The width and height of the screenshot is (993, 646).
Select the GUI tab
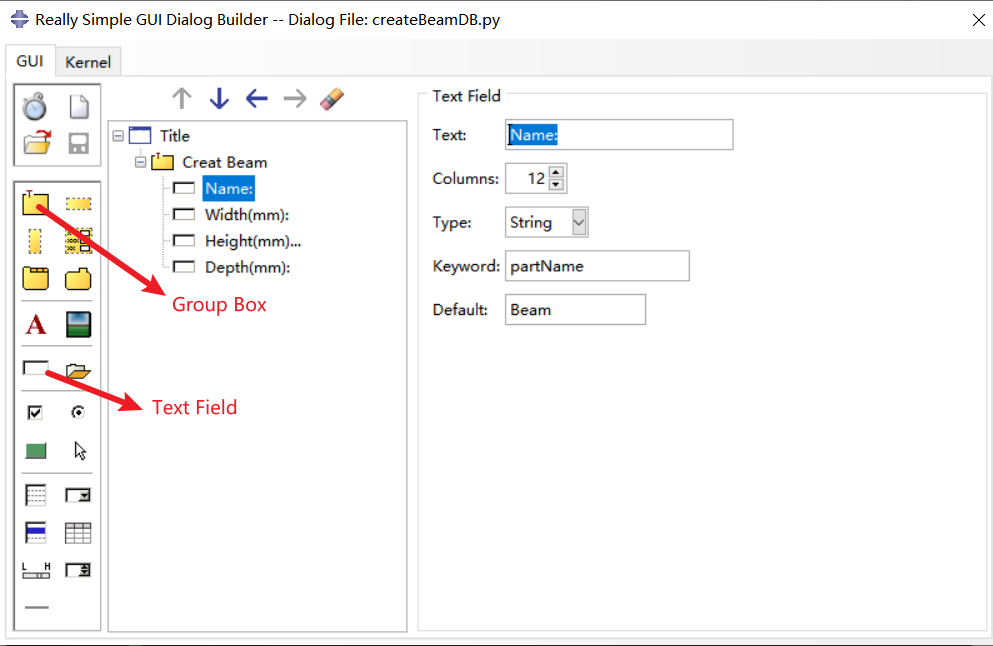[x=29, y=61]
